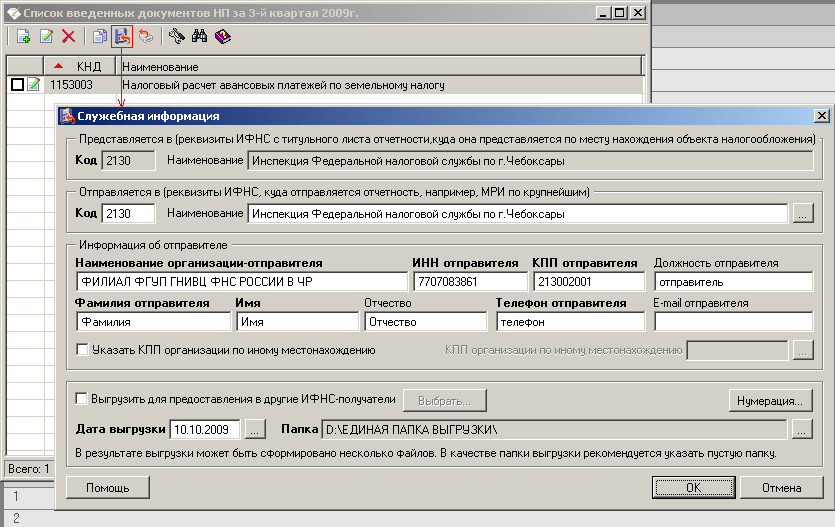
Task: Sort by the КНД column header
Action: click(x=80, y=67)
